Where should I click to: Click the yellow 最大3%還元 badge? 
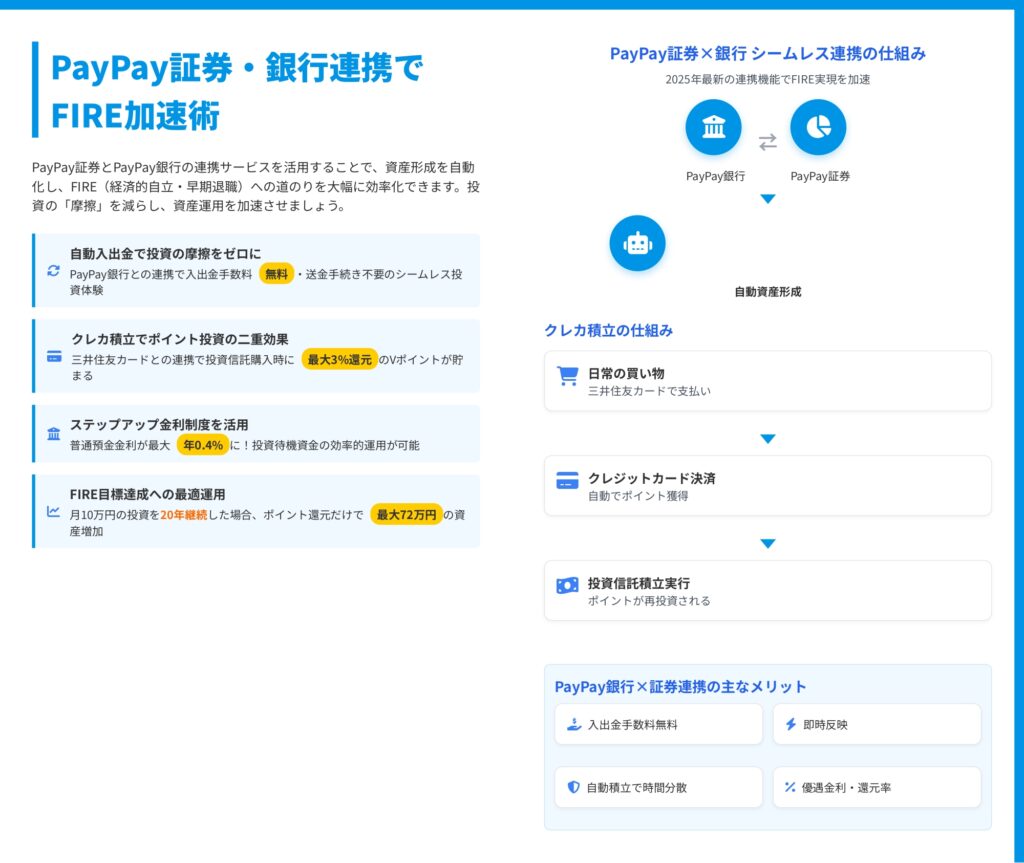tap(340, 359)
